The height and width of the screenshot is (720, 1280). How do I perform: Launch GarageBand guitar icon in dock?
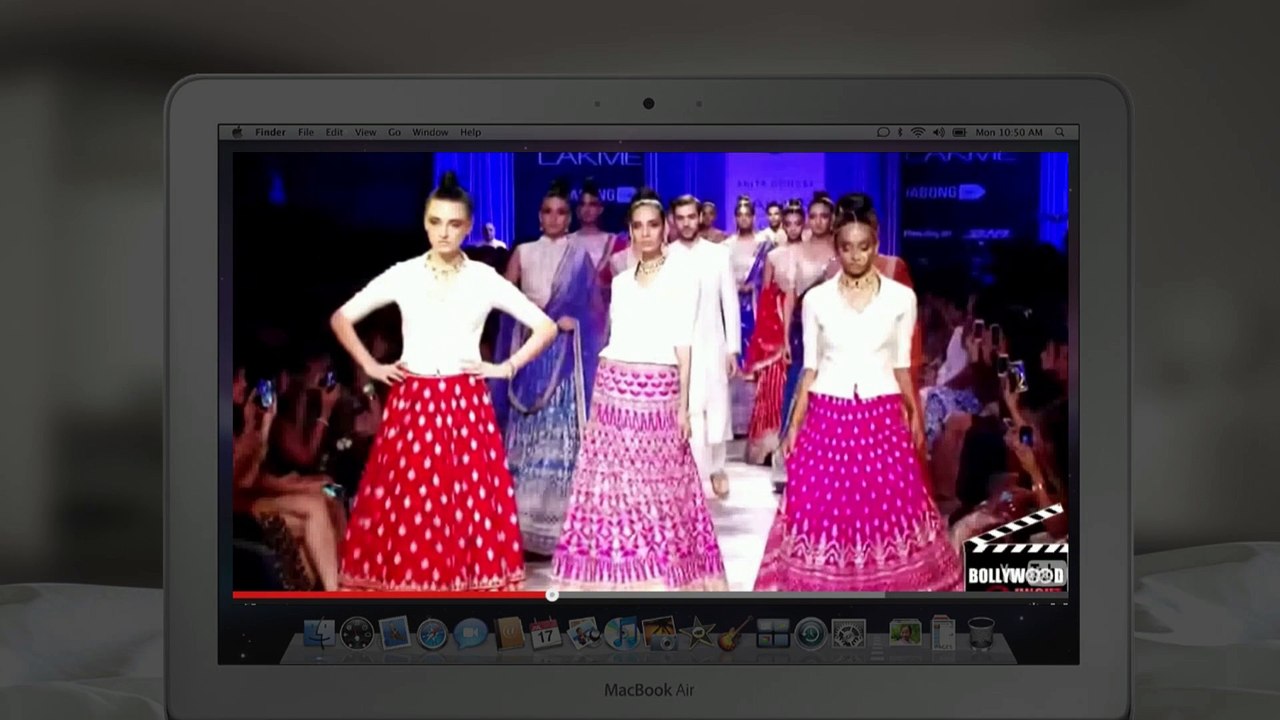tap(734, 633)
